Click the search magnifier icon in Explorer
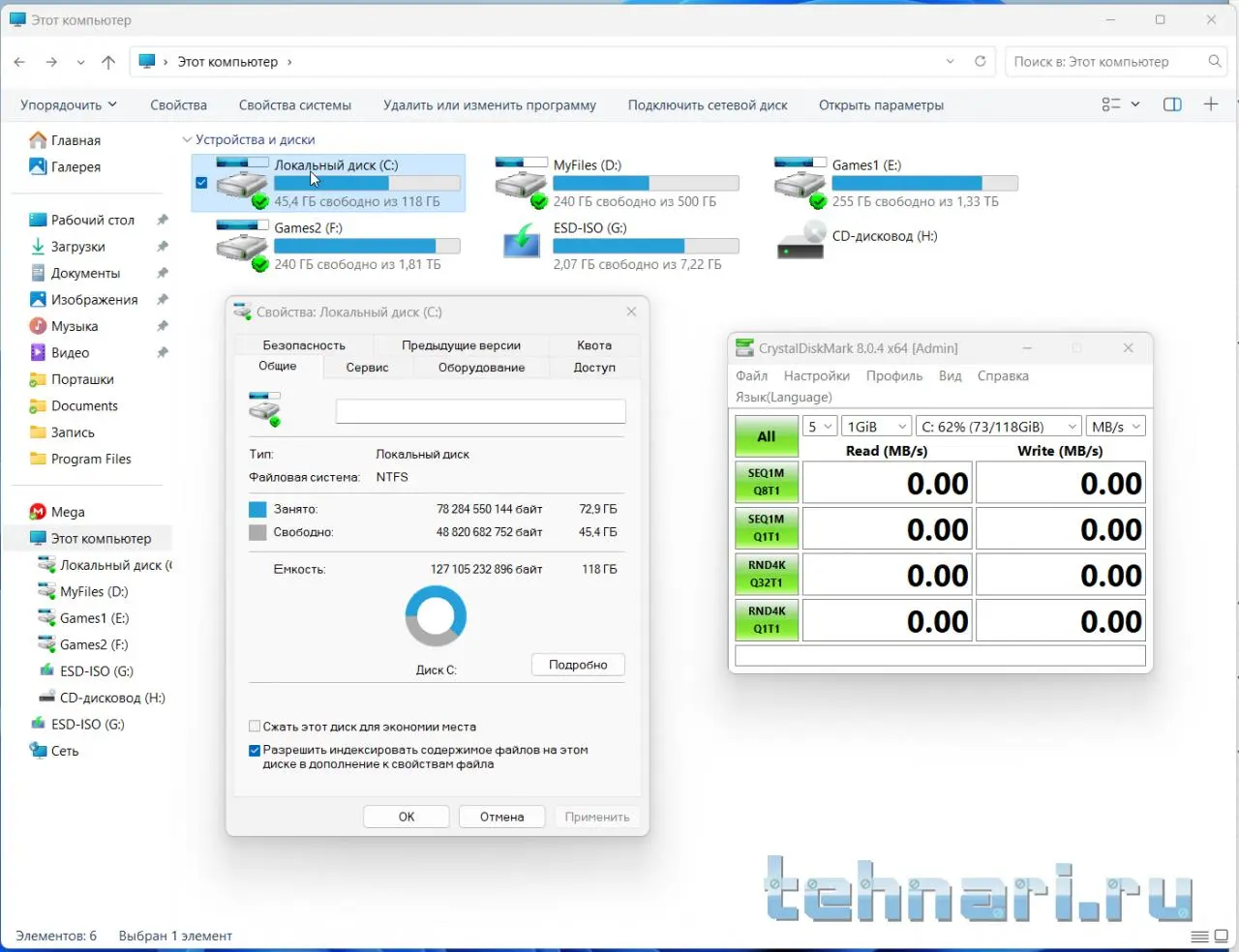 point(1215,61)
